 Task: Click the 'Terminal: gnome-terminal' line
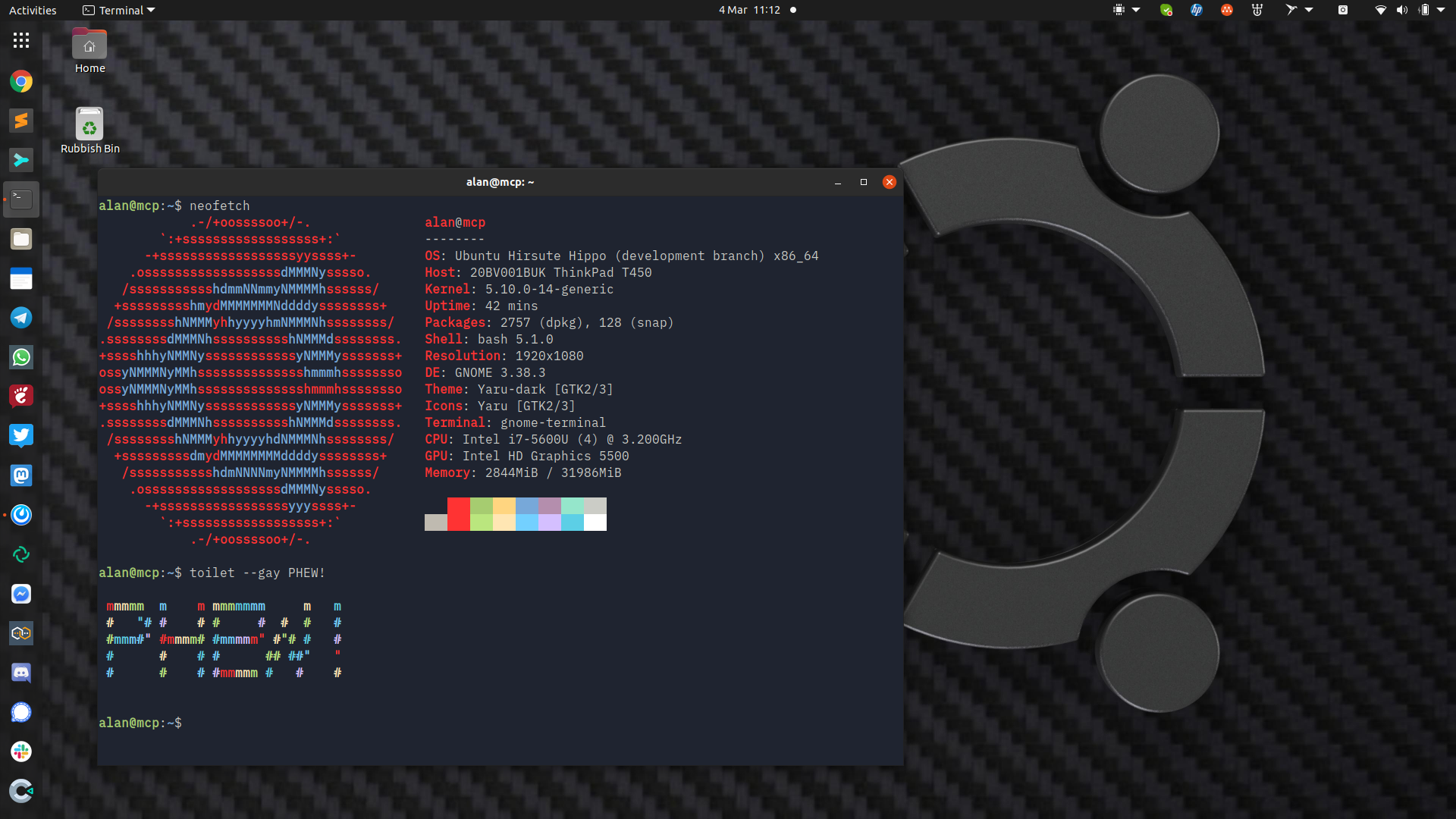(x=516, y=422)
